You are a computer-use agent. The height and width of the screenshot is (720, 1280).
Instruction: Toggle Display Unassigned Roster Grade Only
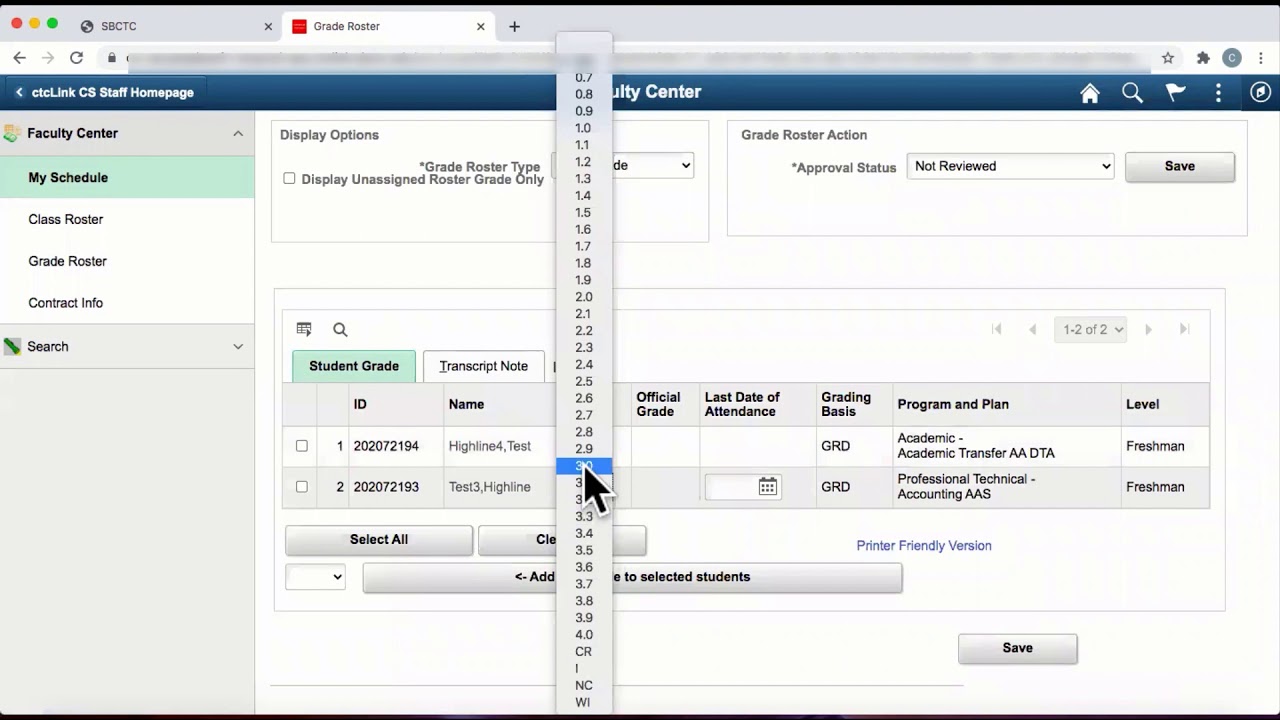pos(289,178)
